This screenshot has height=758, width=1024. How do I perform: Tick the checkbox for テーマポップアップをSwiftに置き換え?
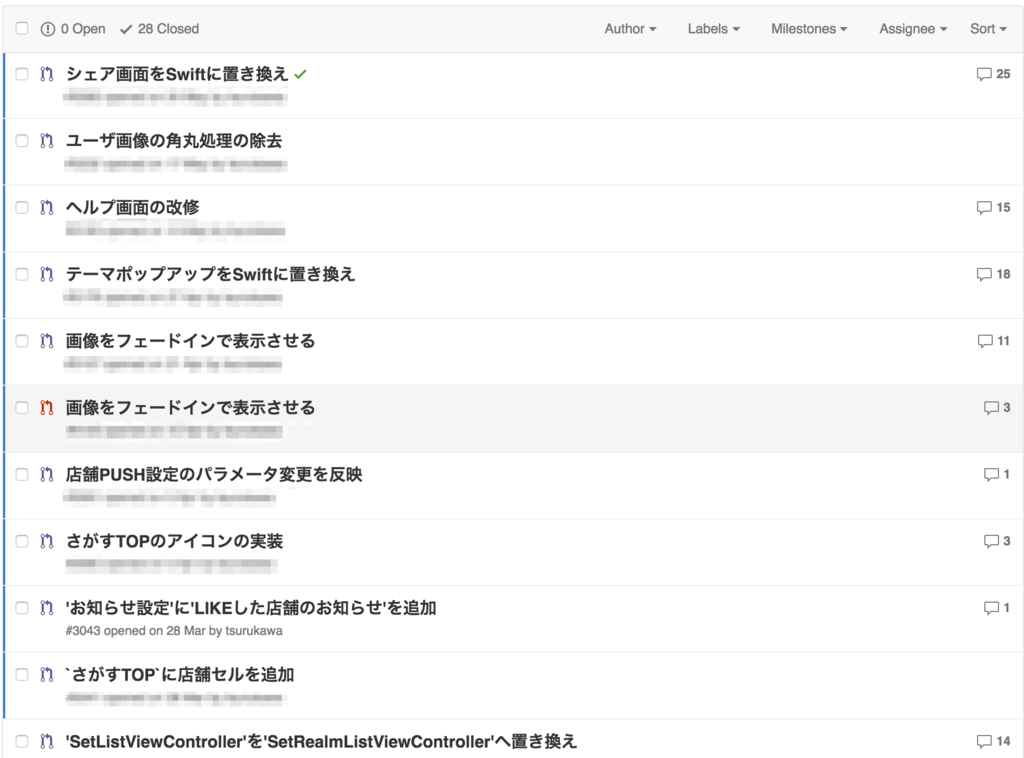(22, 274)
